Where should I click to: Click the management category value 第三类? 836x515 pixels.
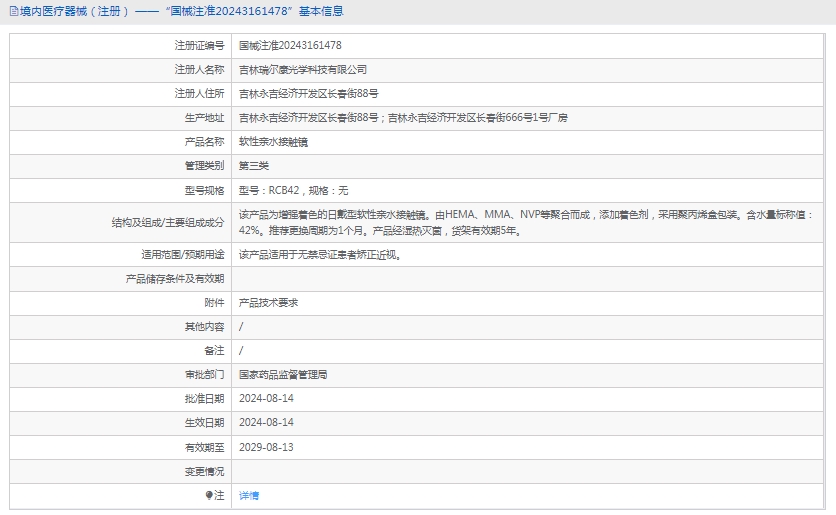coord(254,166)
